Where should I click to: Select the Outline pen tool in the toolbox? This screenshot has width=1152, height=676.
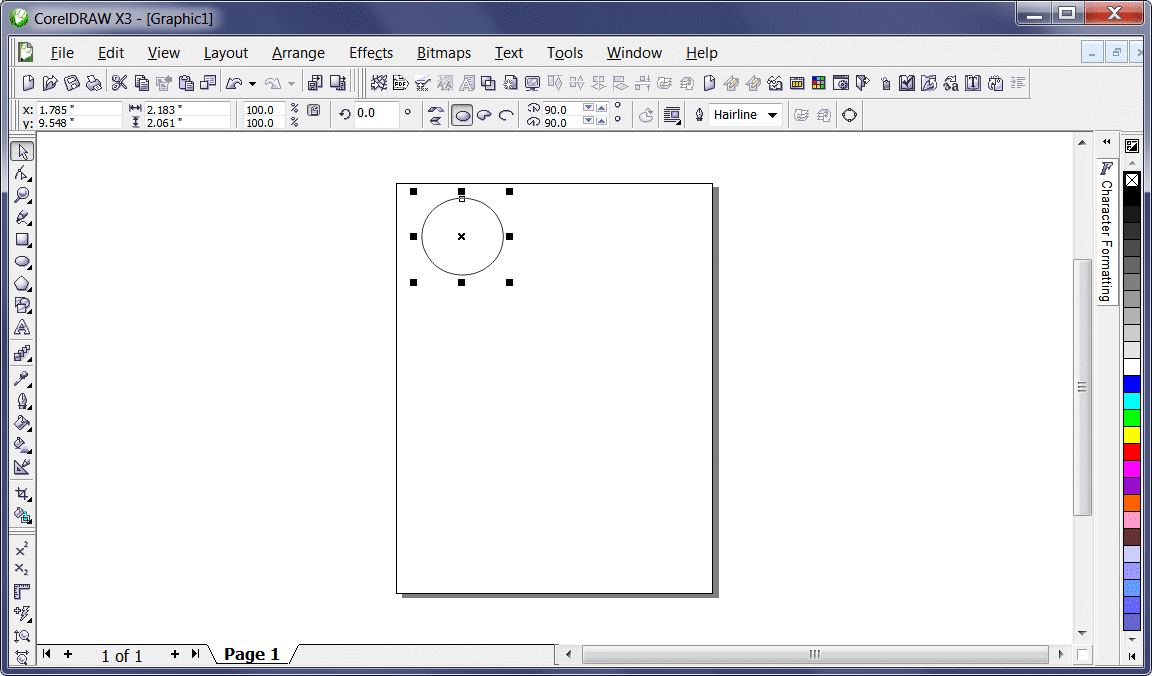click(22, 401)
